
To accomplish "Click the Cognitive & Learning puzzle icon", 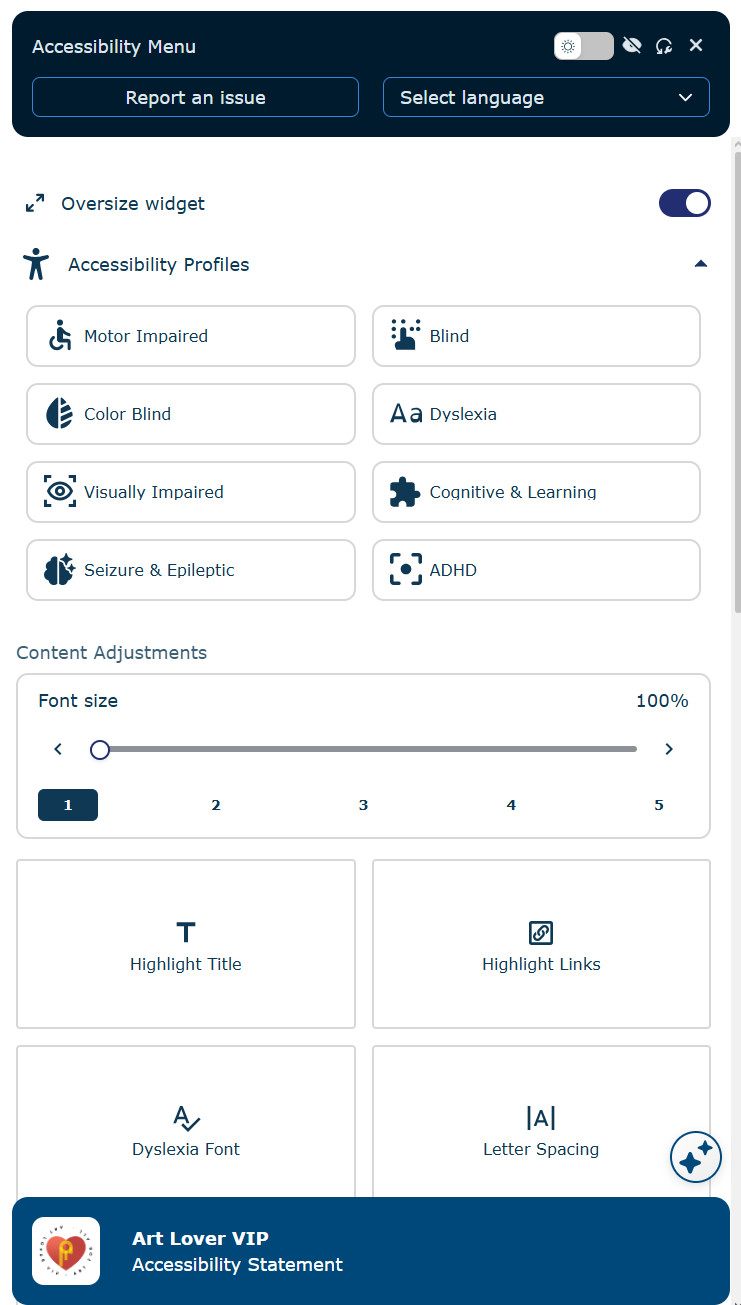I will tap(405, 492).
